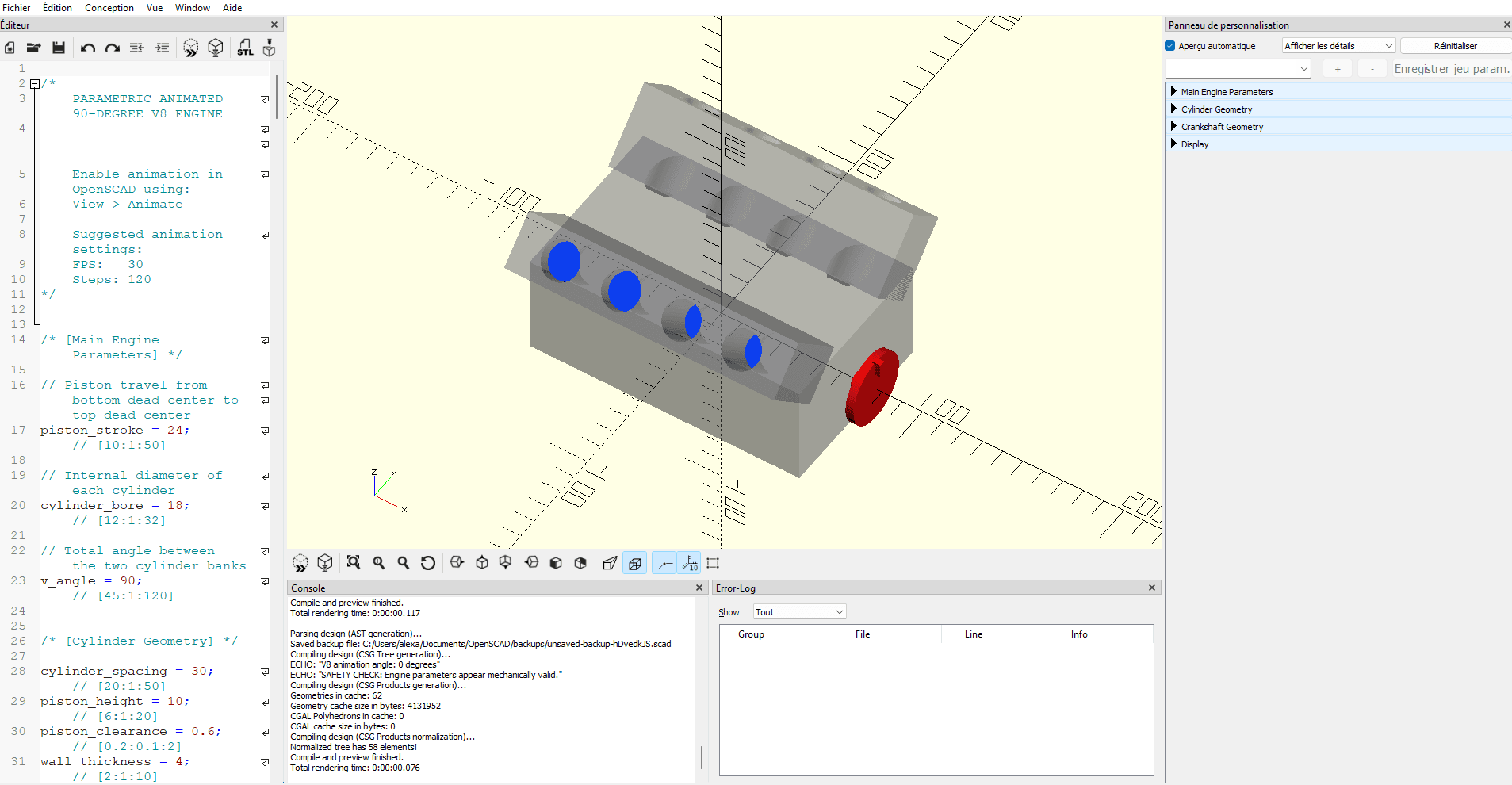Expand the Main Engine Parameters section
Image resolution: width=1512 pixels, height=785 pixels.
(1338, 92)
